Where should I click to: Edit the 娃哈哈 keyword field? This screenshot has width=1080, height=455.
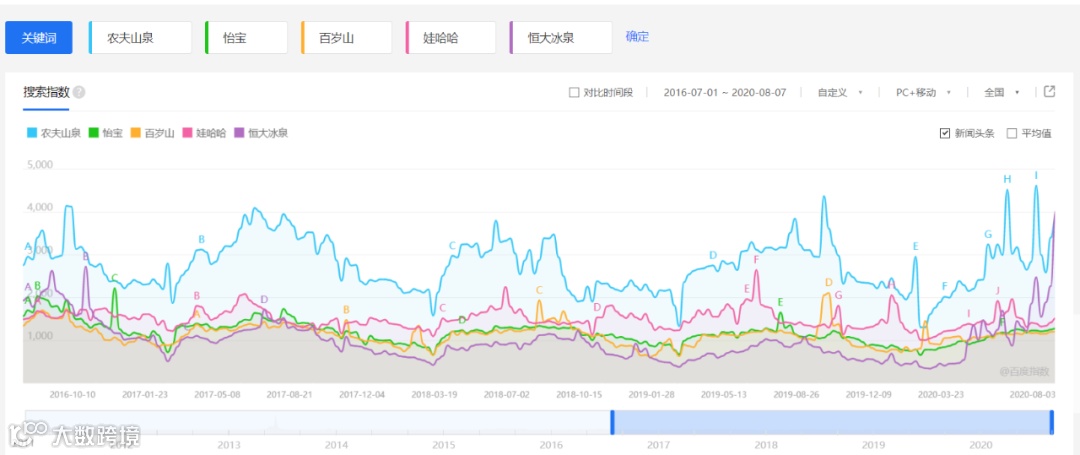tap(451, 37)
